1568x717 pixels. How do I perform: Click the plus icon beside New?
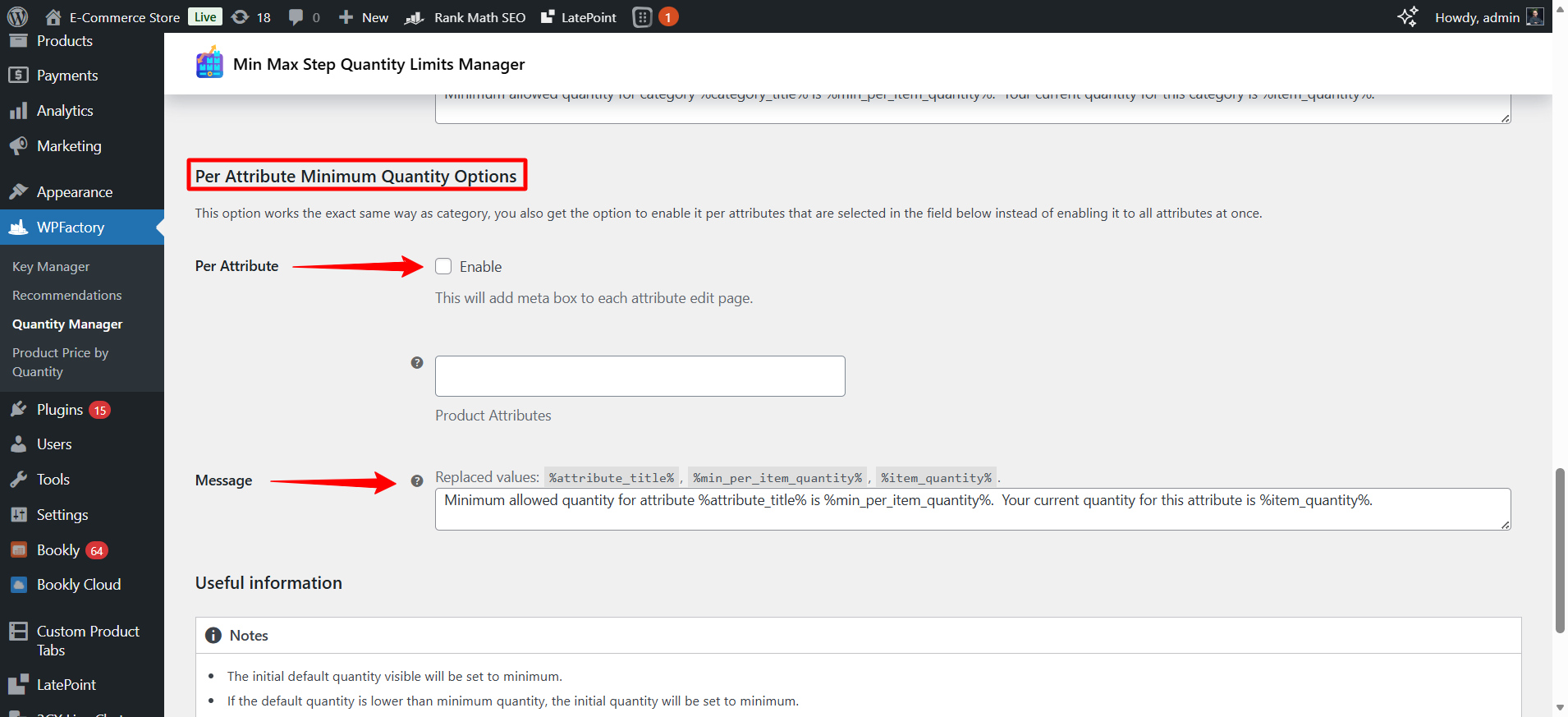click(x=346, y=17)
